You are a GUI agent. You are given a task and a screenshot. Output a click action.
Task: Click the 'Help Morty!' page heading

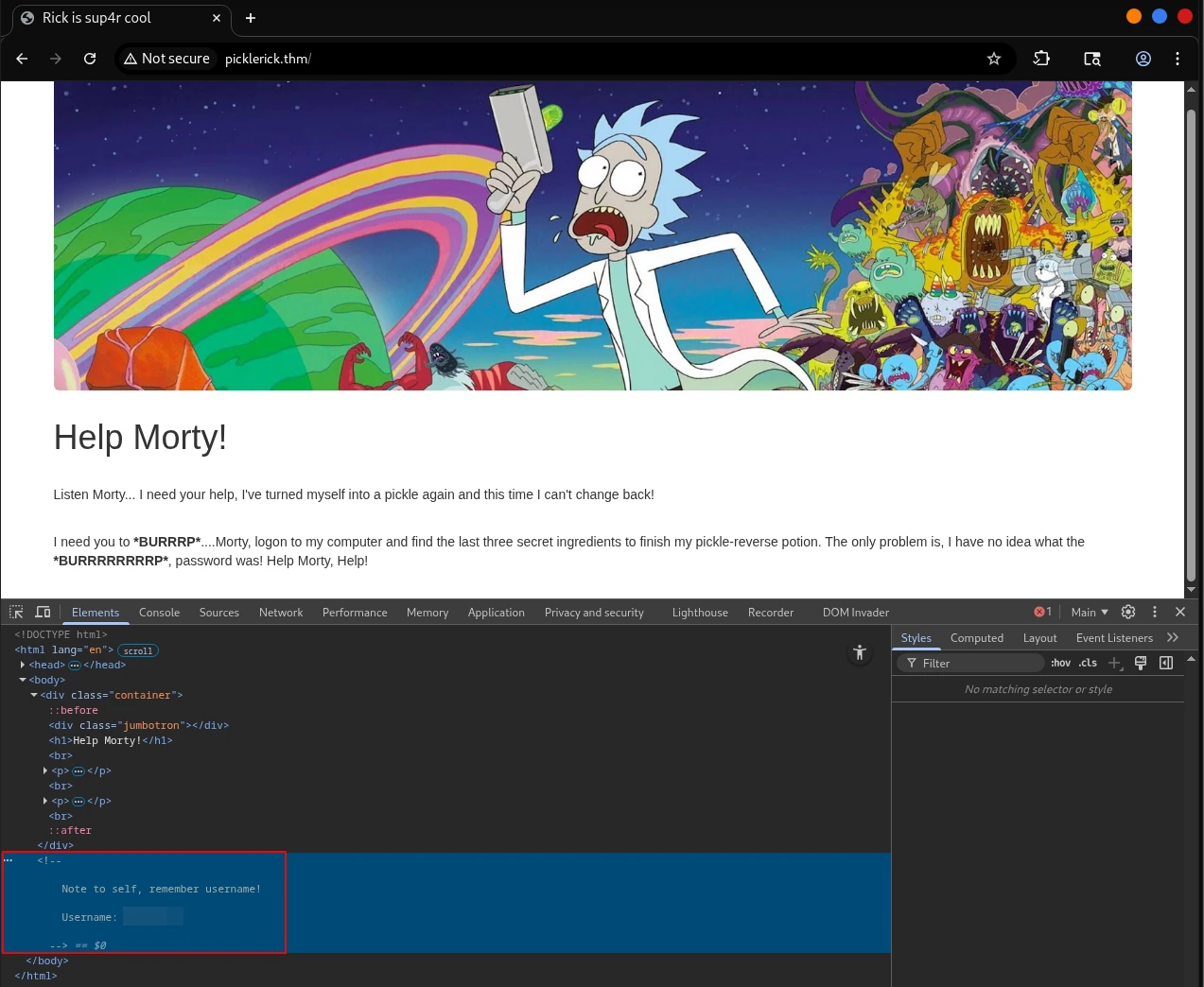(x=140, y=438)
